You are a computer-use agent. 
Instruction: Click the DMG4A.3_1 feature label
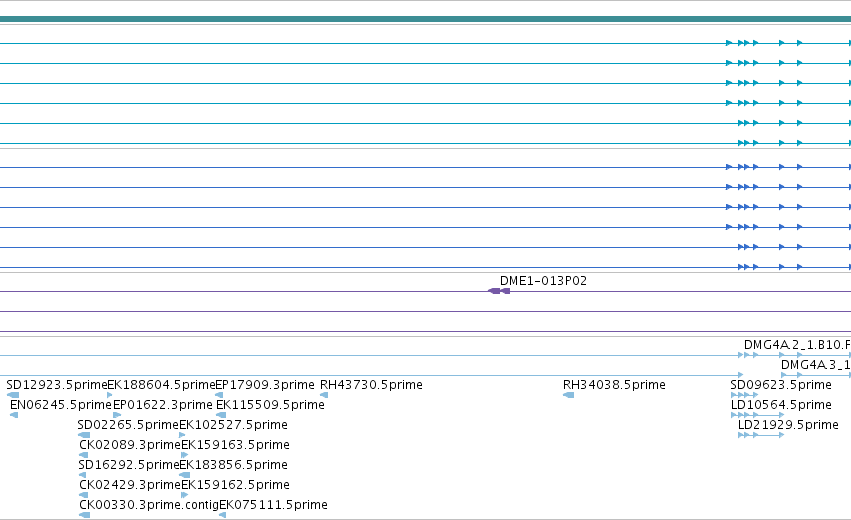(x=816, y=365)
